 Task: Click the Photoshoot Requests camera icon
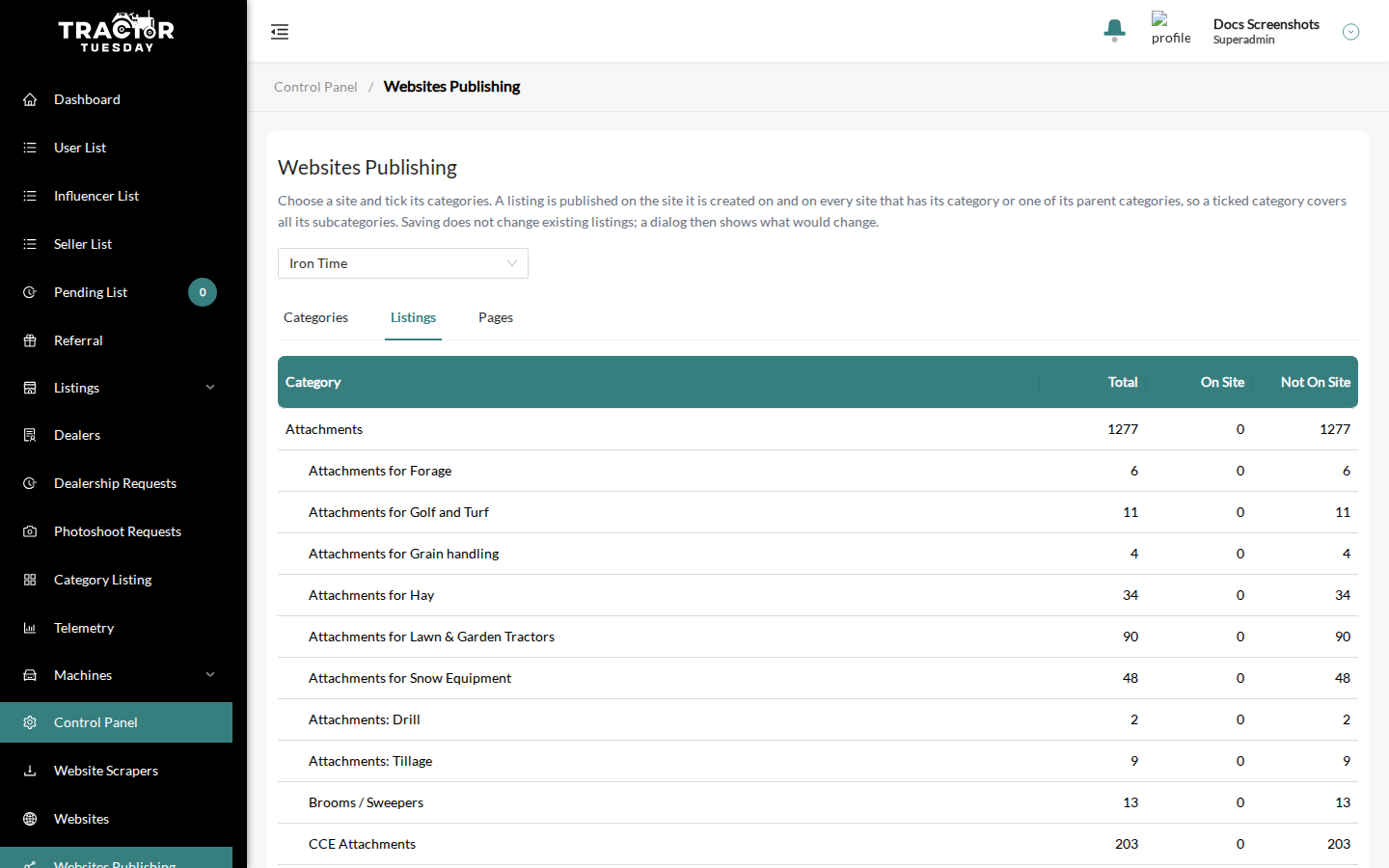[x=30, y=531]
